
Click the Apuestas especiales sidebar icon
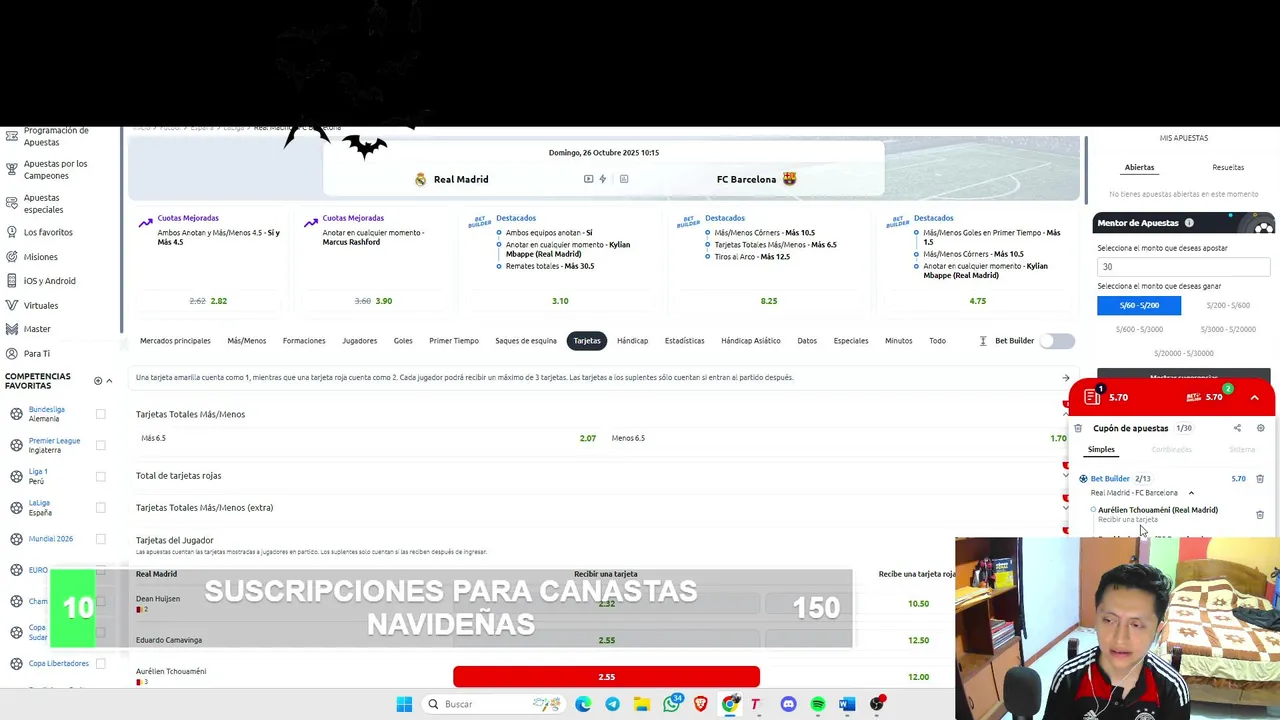pos(12,204)
